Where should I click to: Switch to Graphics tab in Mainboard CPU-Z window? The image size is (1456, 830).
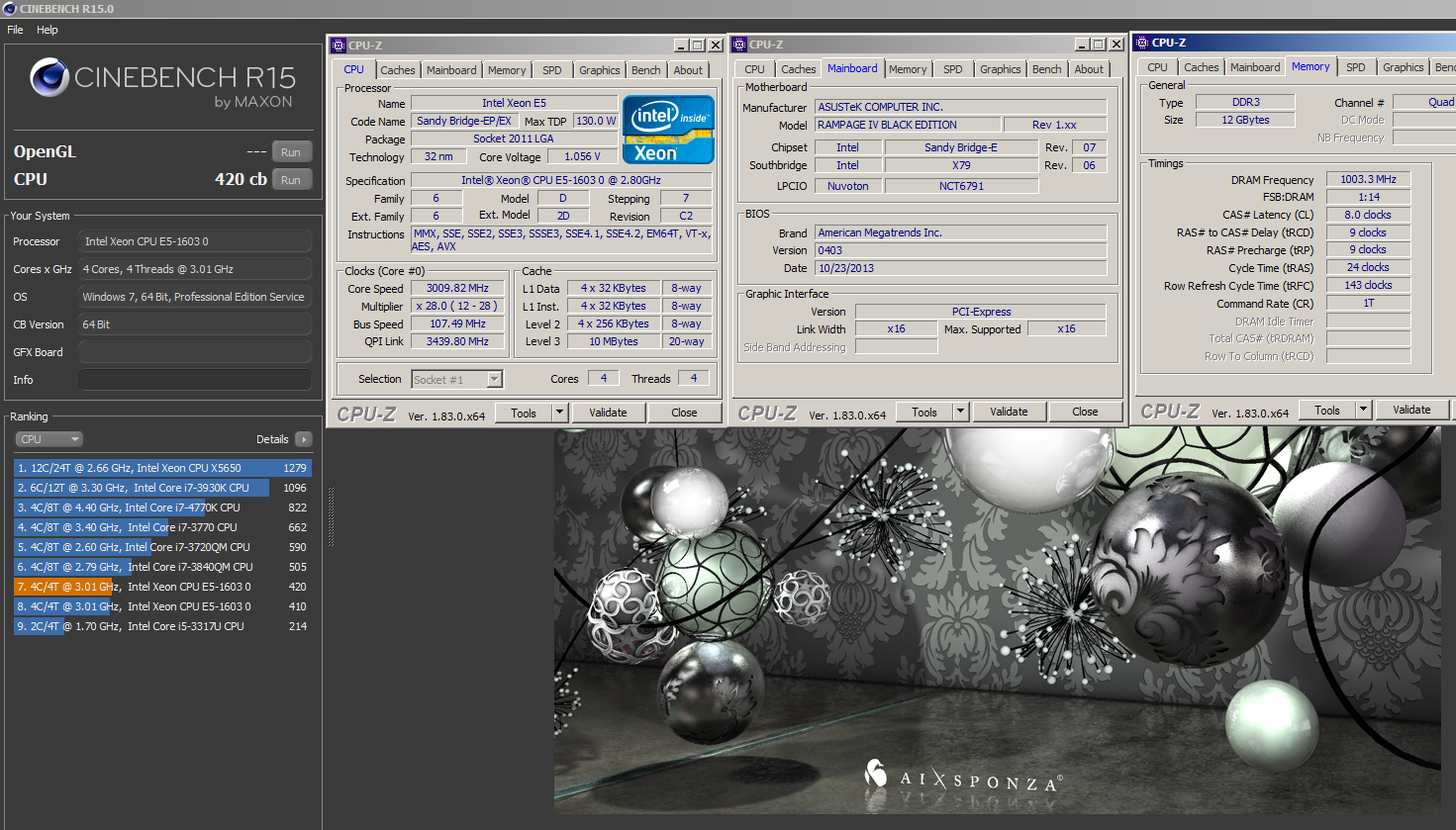click(x=1001, y=69)
